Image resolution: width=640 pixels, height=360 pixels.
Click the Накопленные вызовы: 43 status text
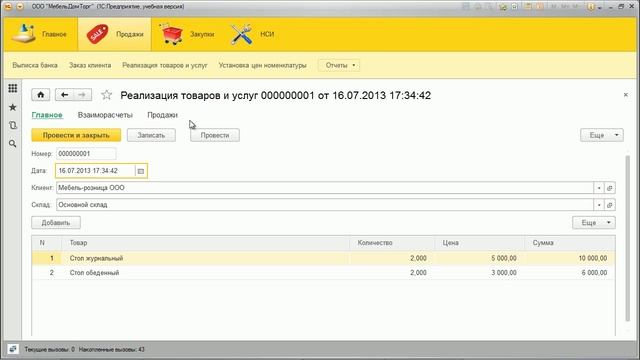(111, 349)
